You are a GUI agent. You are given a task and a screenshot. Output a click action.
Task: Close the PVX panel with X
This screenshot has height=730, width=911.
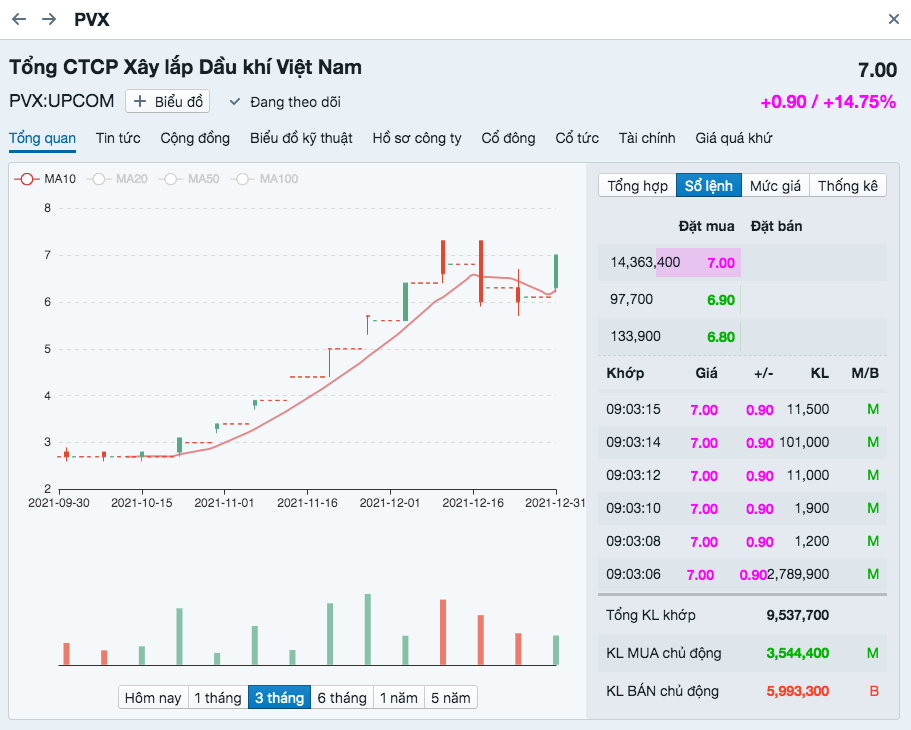(894, 19)
